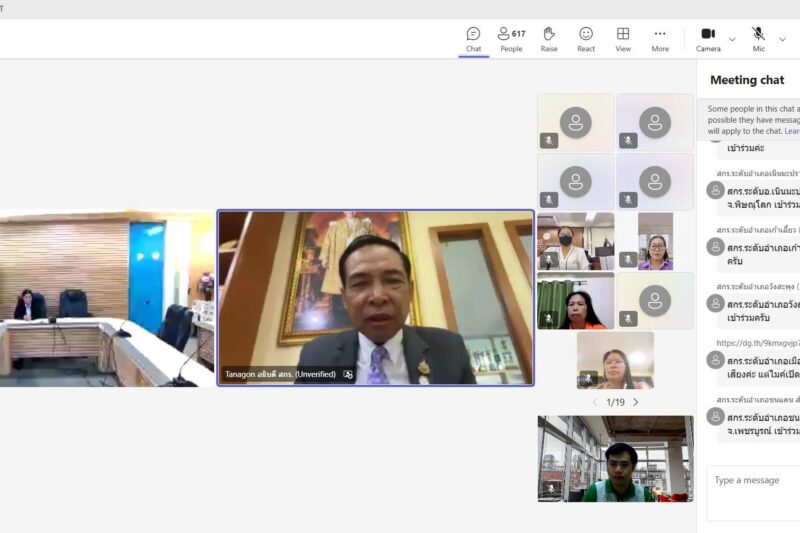The width and height of the screenshot is (800, 533).
Task: Click the 1/19 page indicator
Action: point(615,402)
